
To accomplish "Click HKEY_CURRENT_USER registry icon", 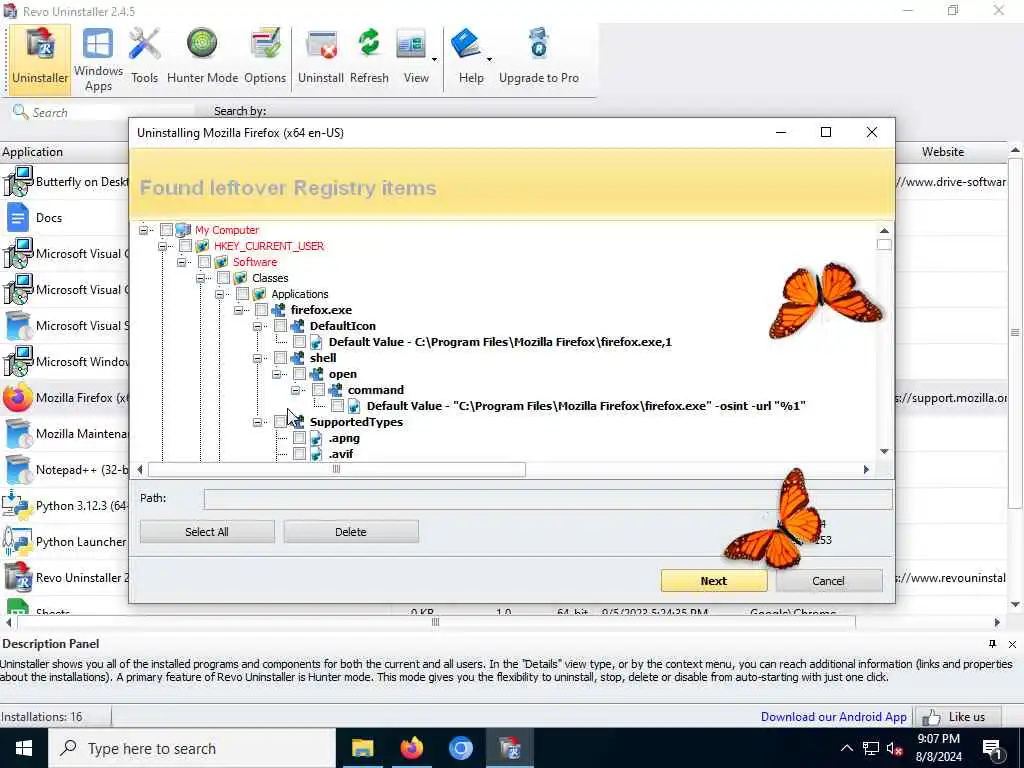I will pyautogui.click(x=202, y=246).
